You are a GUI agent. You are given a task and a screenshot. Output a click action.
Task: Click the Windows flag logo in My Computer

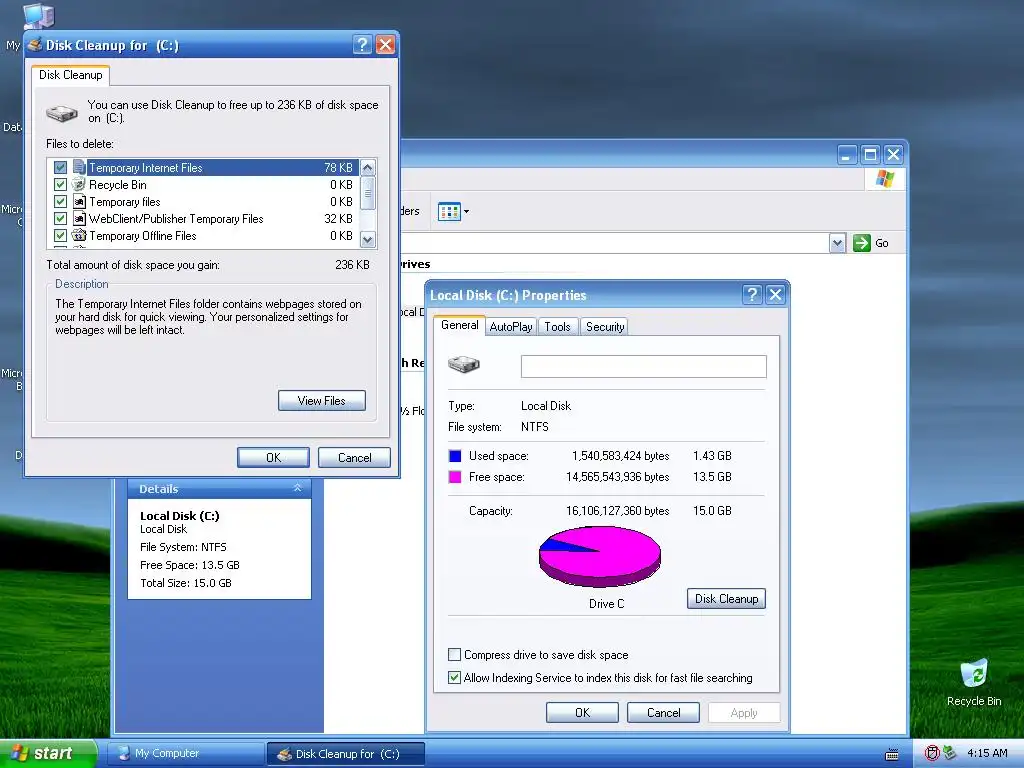(885, 178)
